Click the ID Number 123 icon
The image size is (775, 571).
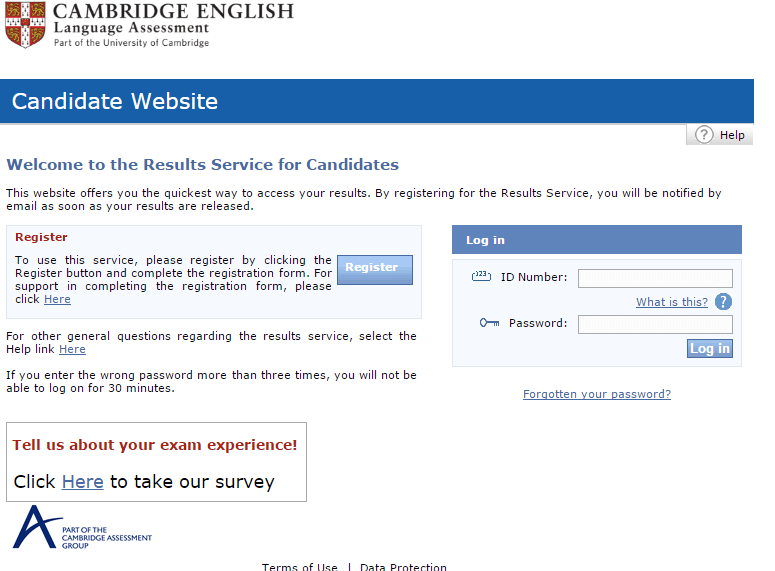(x=481, y=276)
